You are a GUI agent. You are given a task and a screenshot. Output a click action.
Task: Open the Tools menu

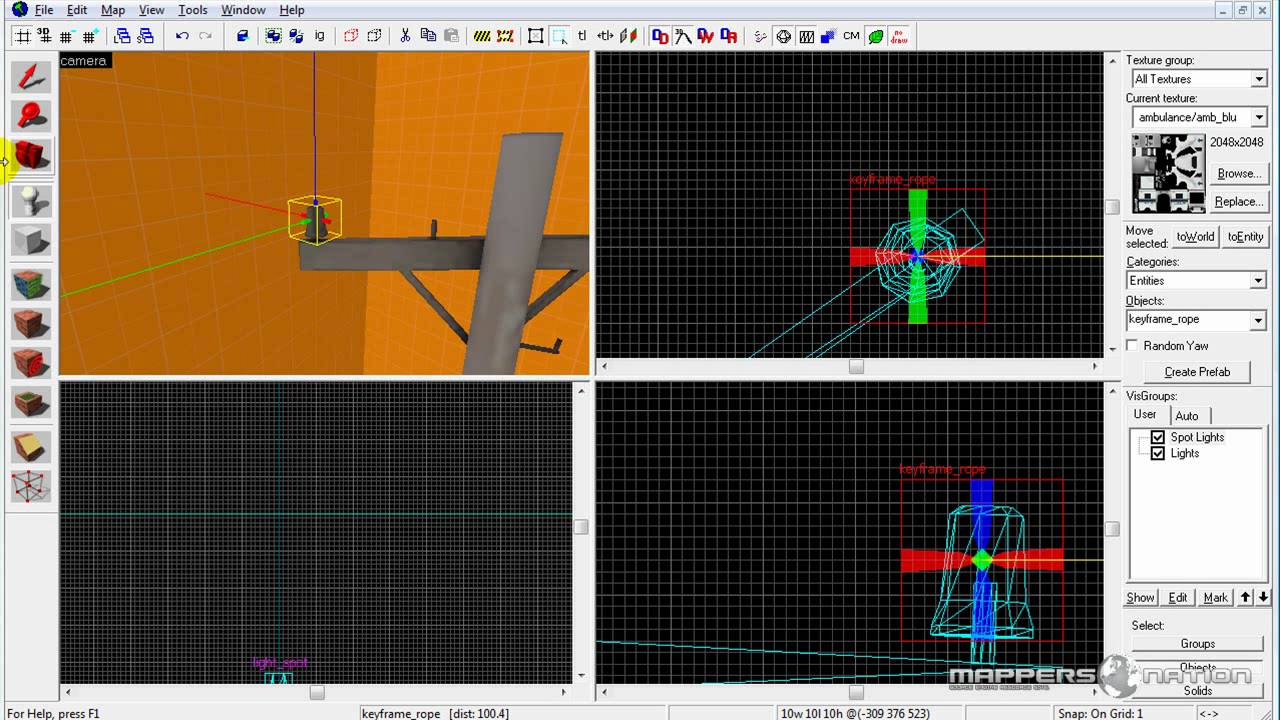[193, 10]
